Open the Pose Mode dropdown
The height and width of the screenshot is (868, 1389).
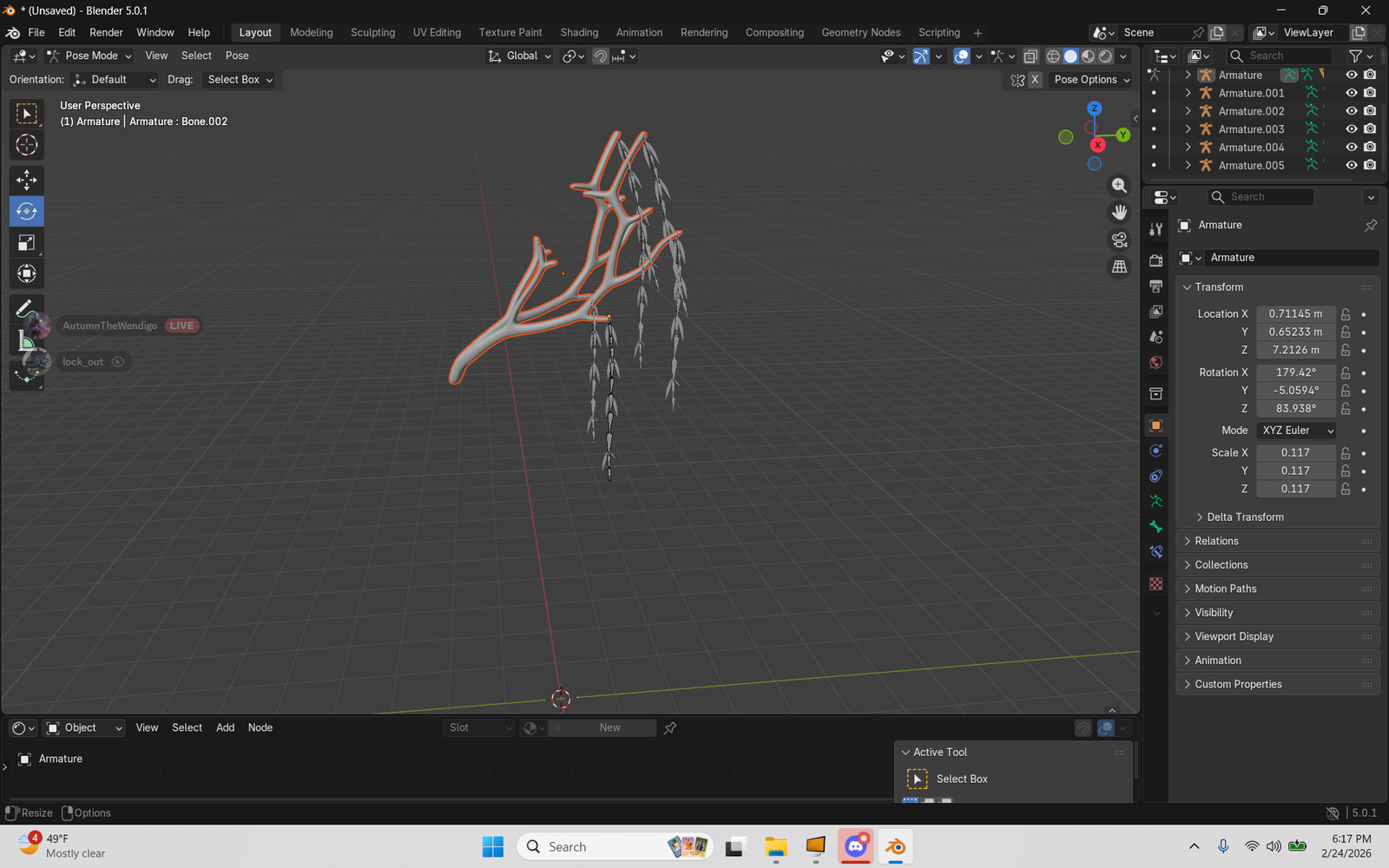[x=89, y=56]
